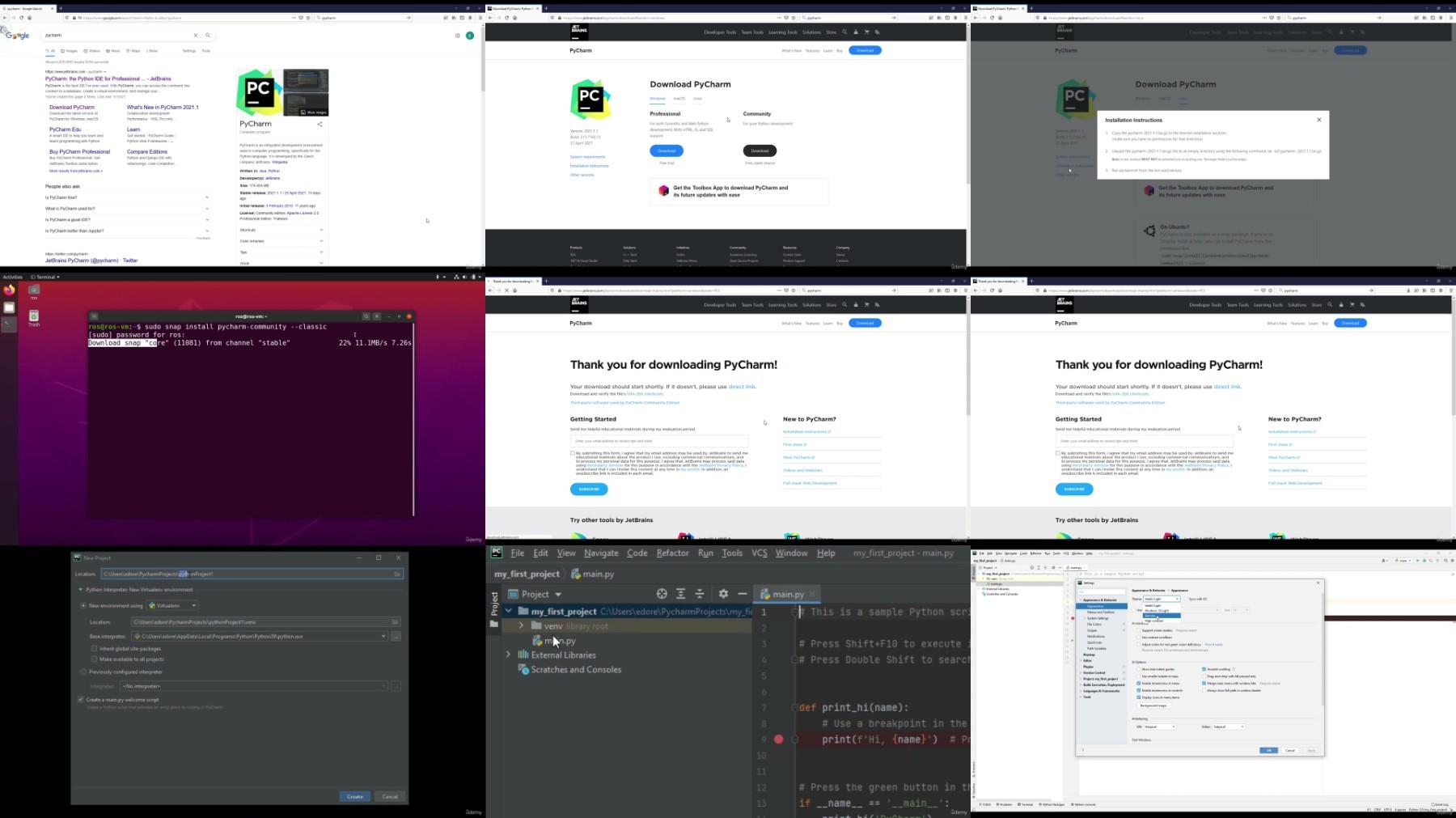Click Expand All icon in dark Project panel
The width and height of the screenshot is (1456, 818).
tap(681, 594)
